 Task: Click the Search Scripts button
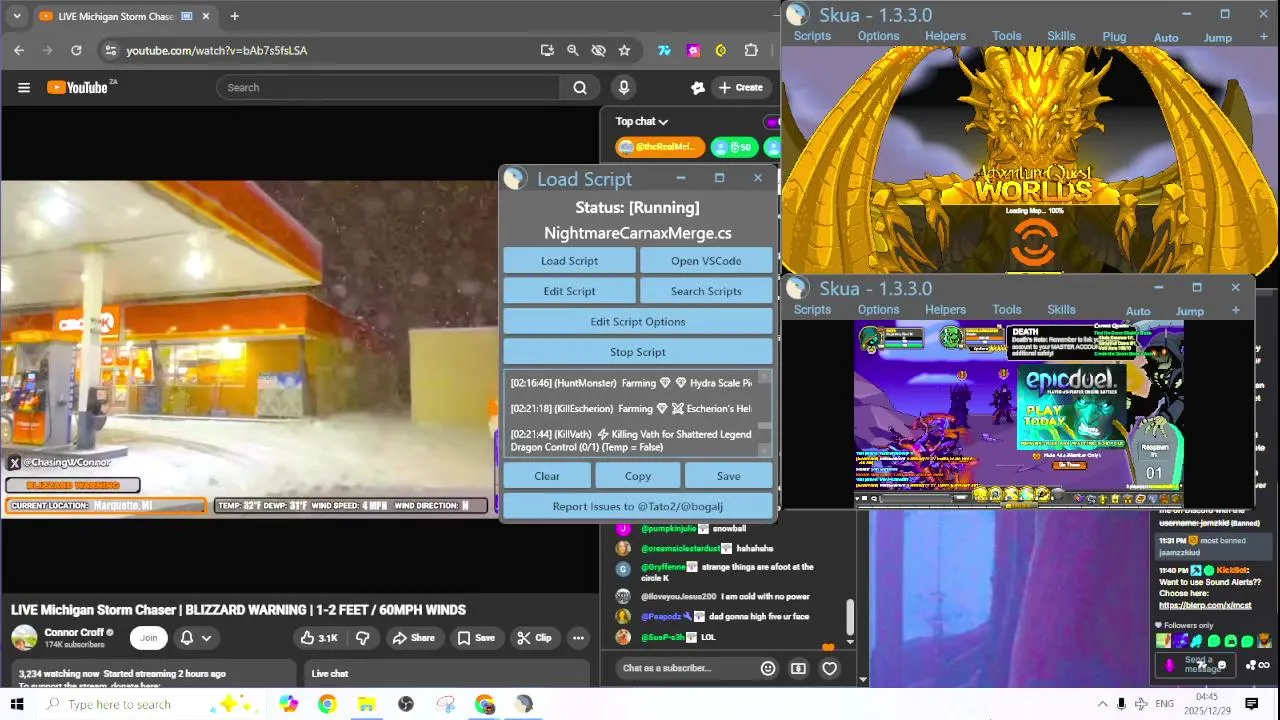[706, 291]
